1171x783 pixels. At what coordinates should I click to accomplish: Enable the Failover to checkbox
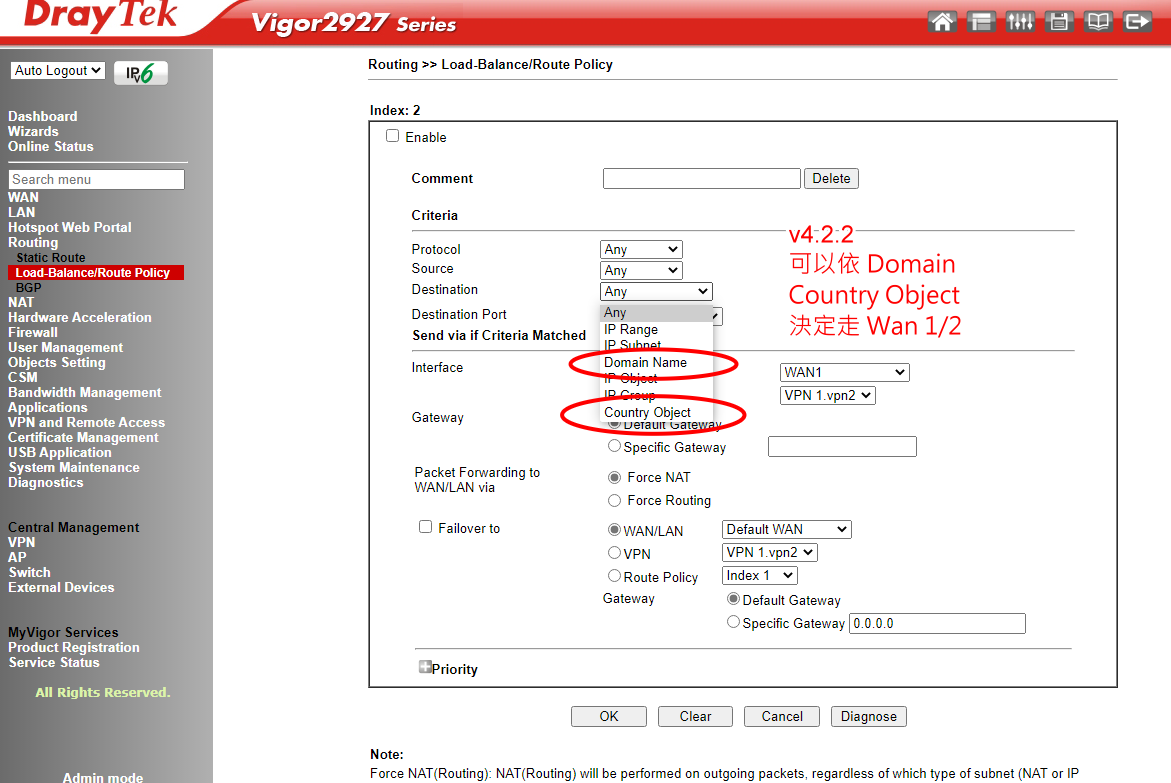pyautogui.click(x=426, y=527)
